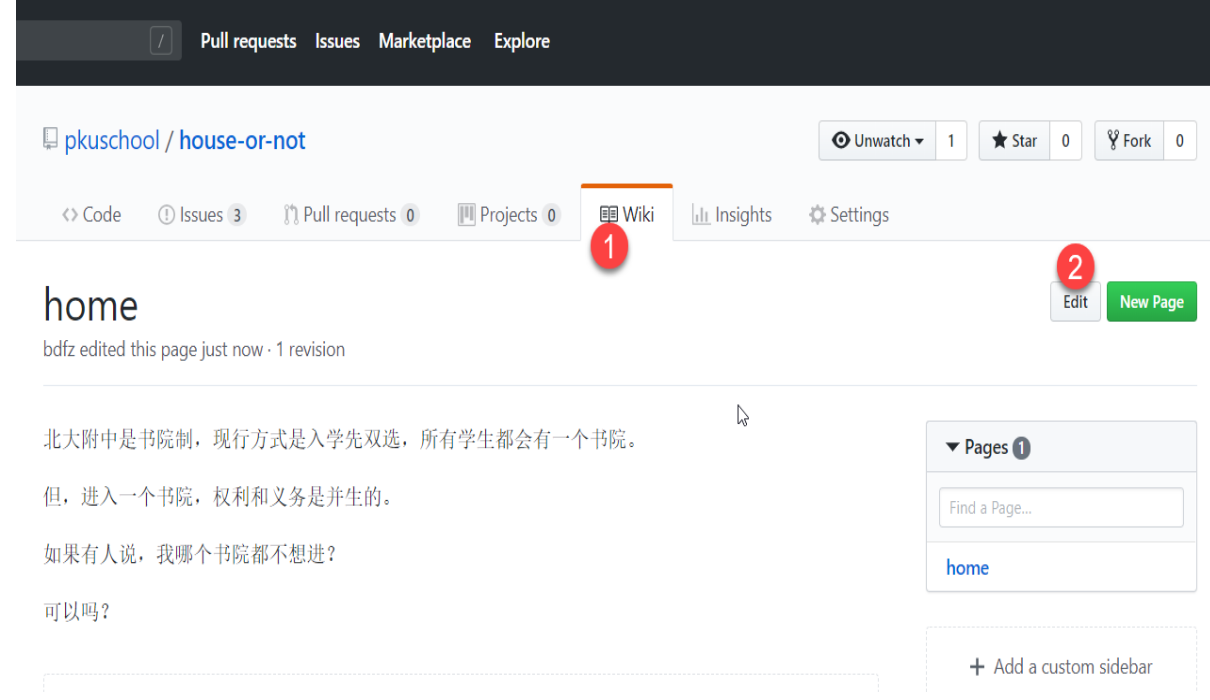Image resolution: width=1210 pixels, height=700 pixels.
Task: Open the Unwatch dropdown
Action: (x=877, y=141)
